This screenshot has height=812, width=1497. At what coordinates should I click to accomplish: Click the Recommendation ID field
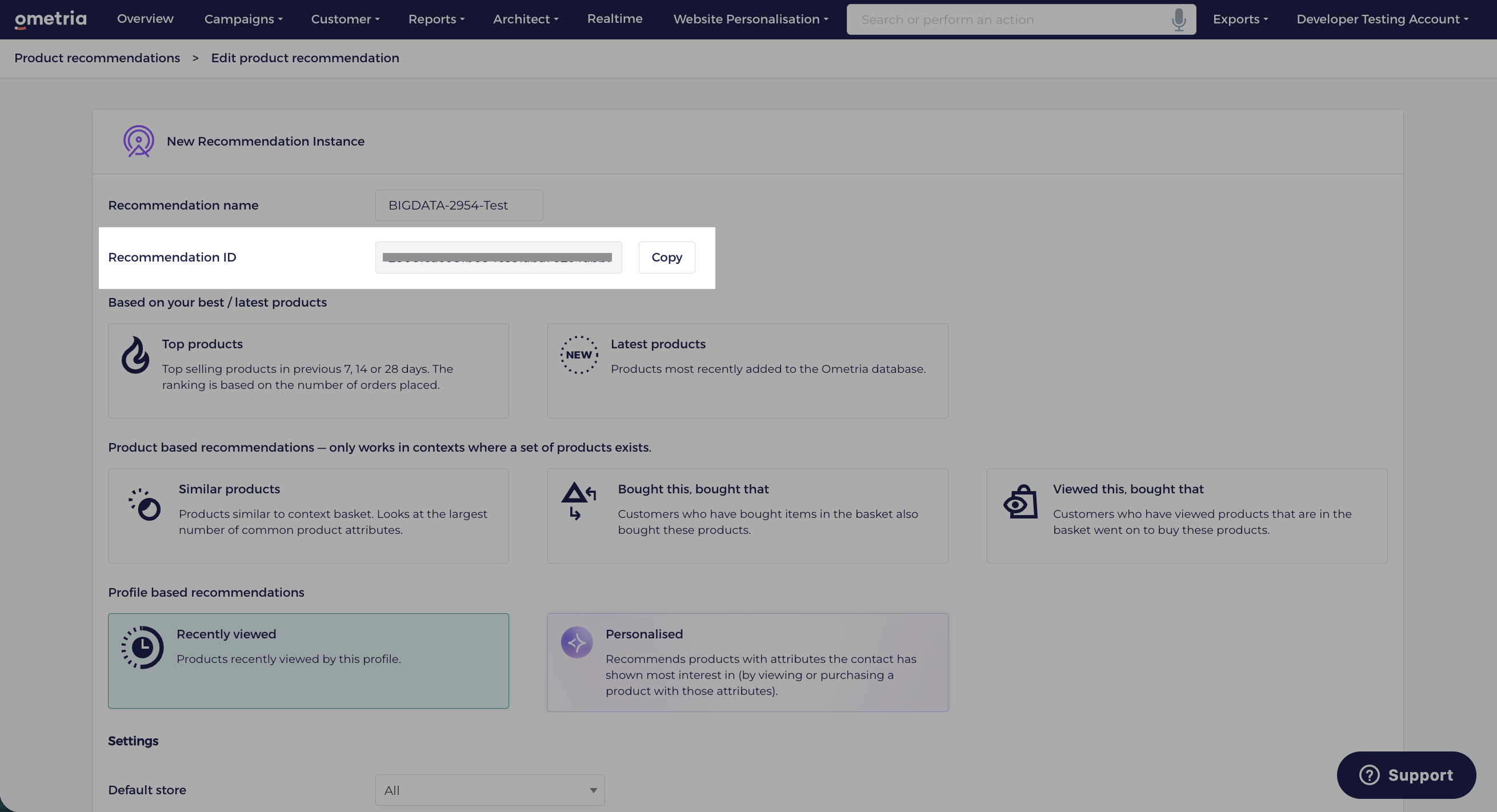pos(499,258)
